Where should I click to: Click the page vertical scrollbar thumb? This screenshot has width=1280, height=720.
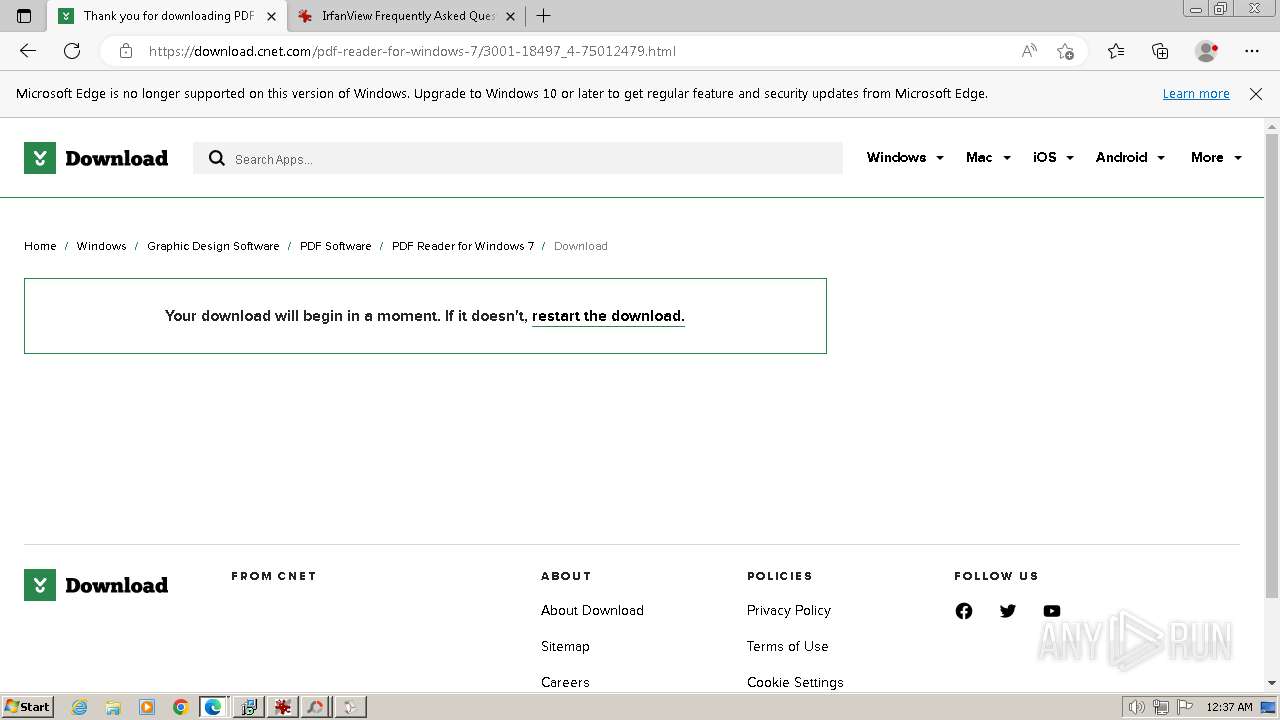[x=1272, y=365]
